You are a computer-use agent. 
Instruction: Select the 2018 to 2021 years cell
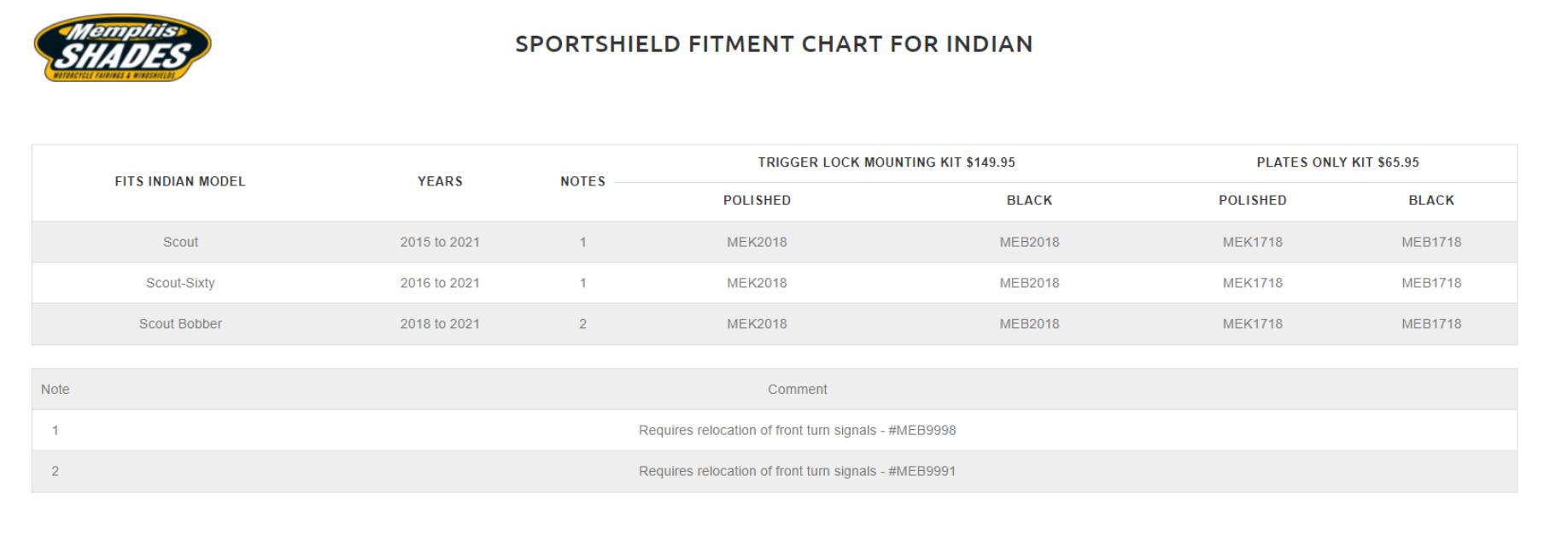[x=440, y=324]
